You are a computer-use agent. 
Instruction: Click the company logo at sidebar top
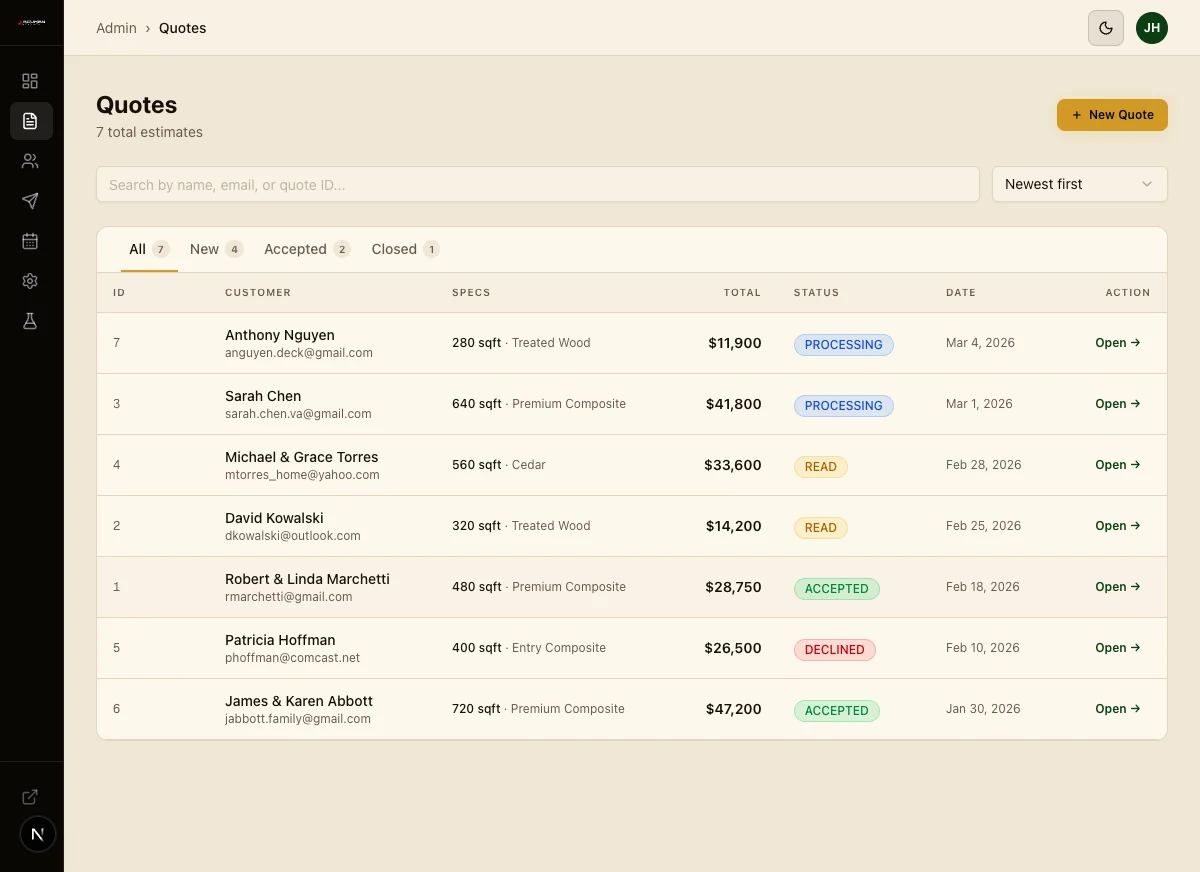(x=31, y=21)
